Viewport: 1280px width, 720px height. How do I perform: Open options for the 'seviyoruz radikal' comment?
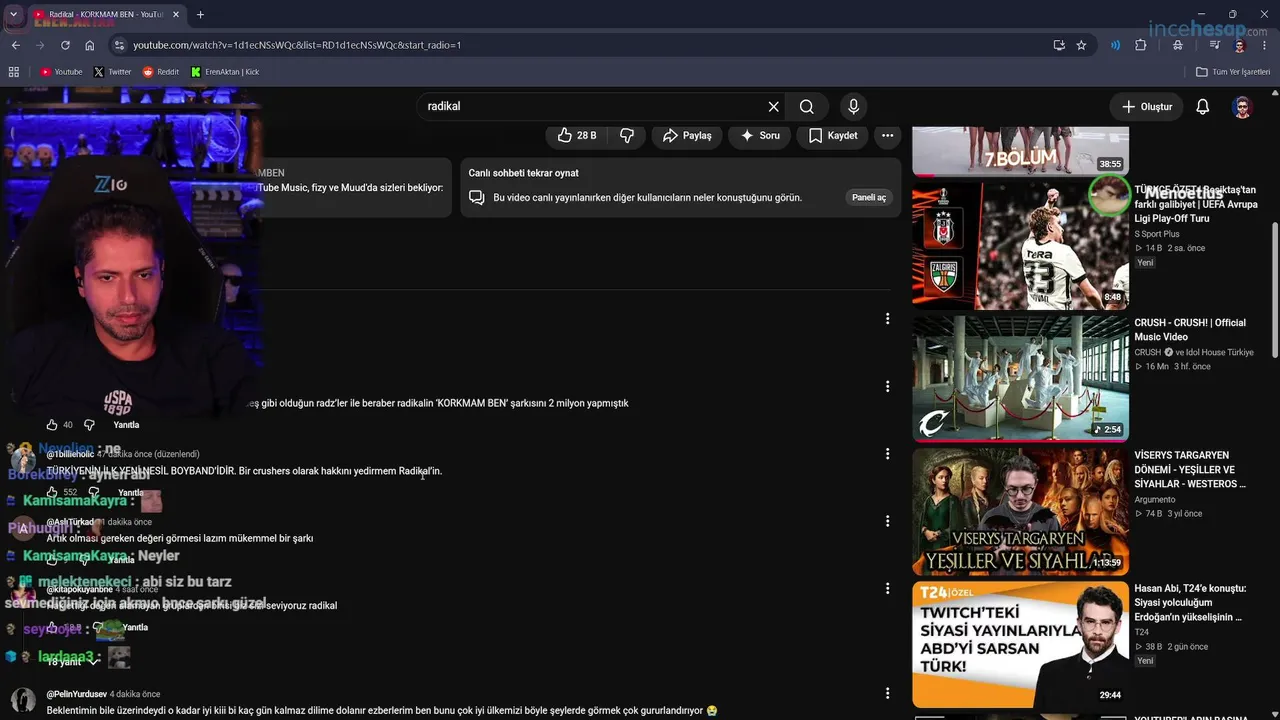887,589
